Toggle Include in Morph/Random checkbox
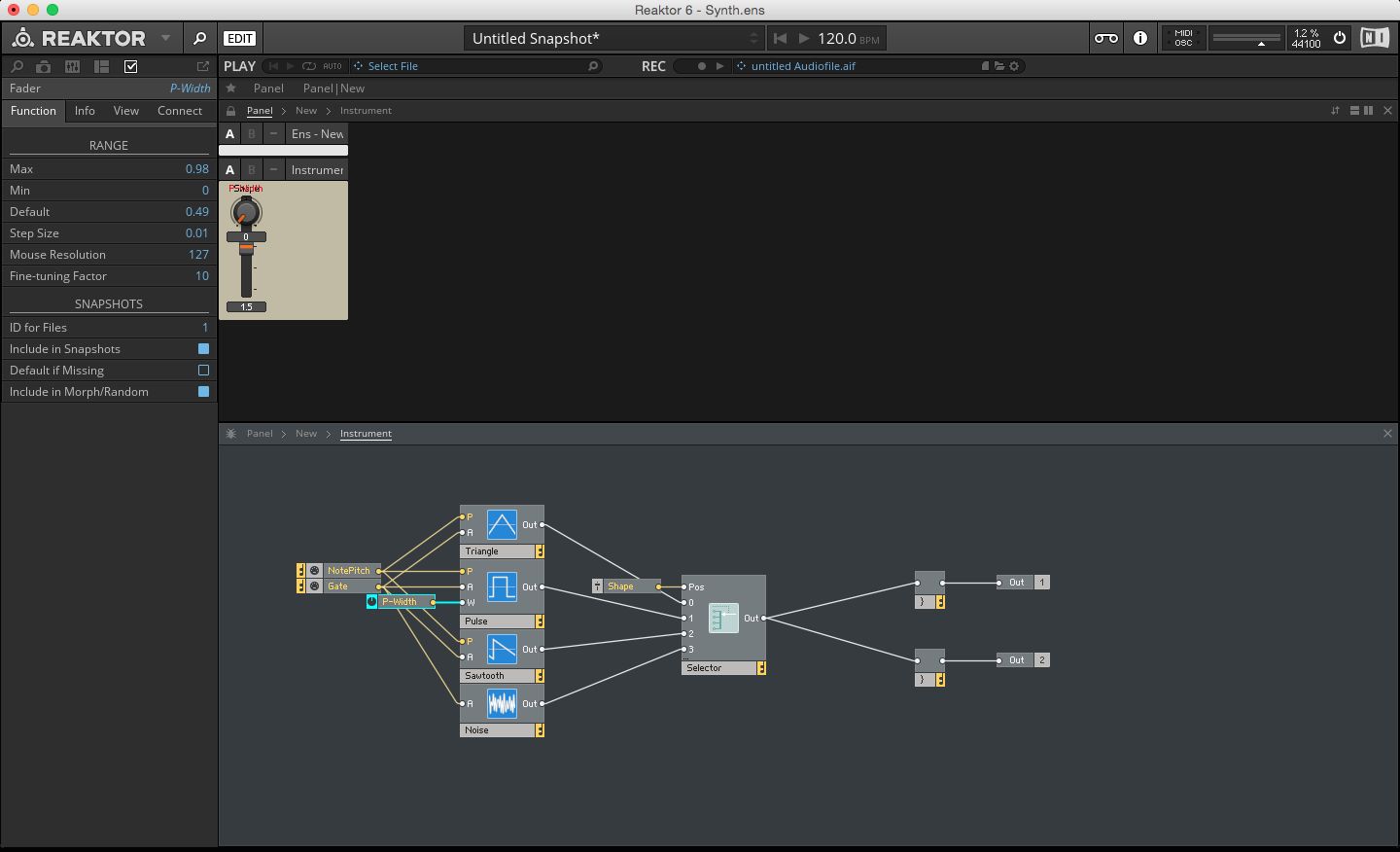 [x=203, y=392]
